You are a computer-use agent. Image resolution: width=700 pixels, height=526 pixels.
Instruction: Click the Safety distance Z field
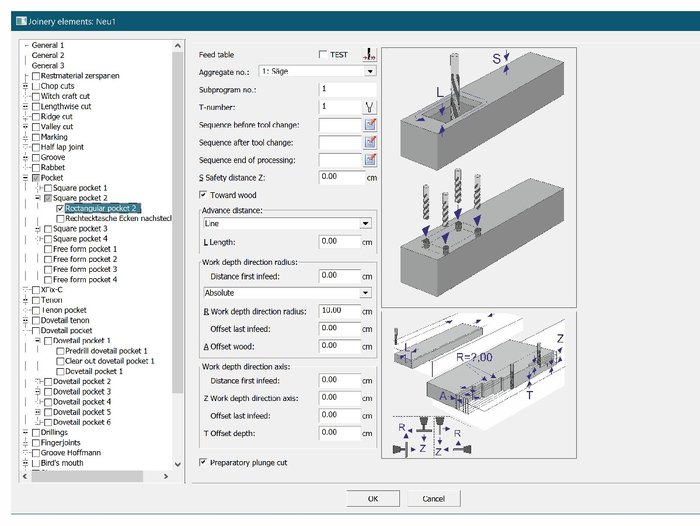[x=342, y=177]
